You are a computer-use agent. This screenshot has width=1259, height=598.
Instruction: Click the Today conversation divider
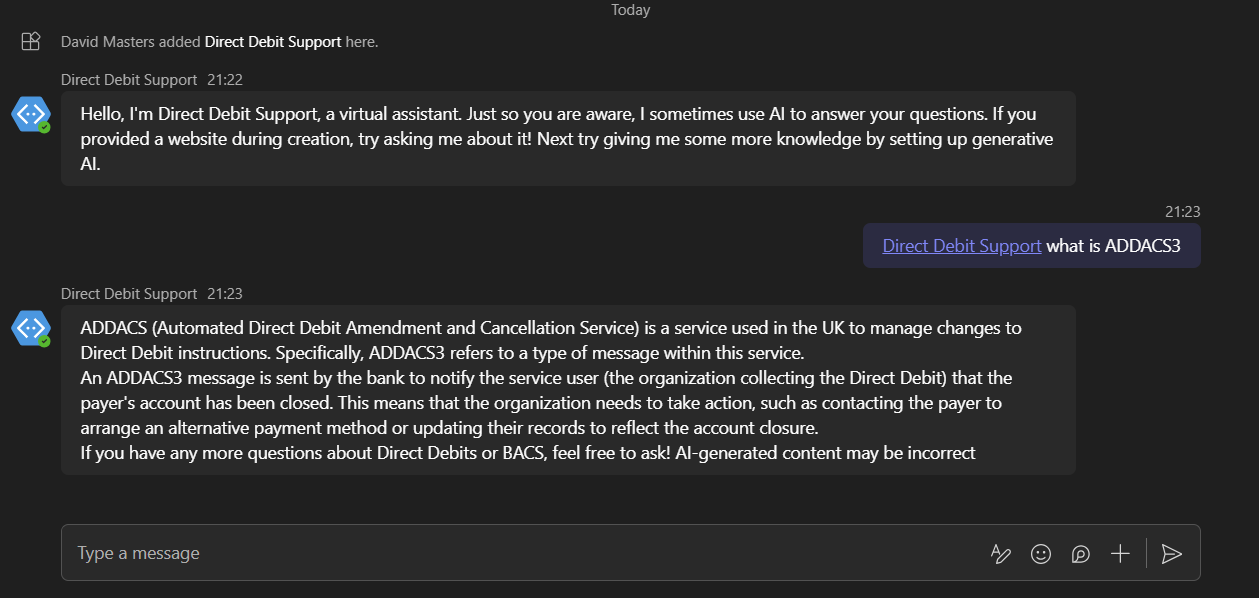[629, 10]
